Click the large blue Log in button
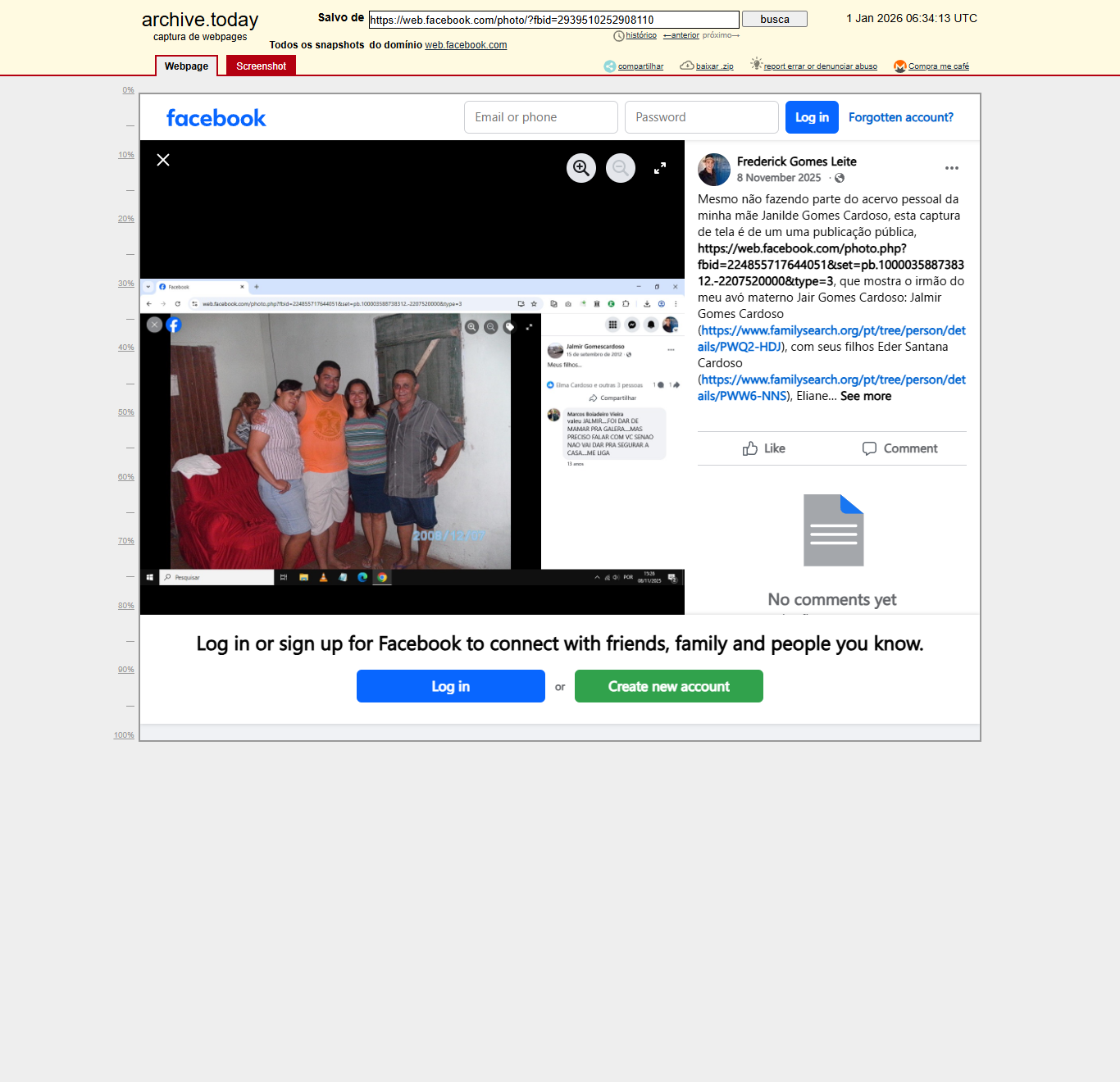This screenshot has width=1120, height=1082. (451, 686)
